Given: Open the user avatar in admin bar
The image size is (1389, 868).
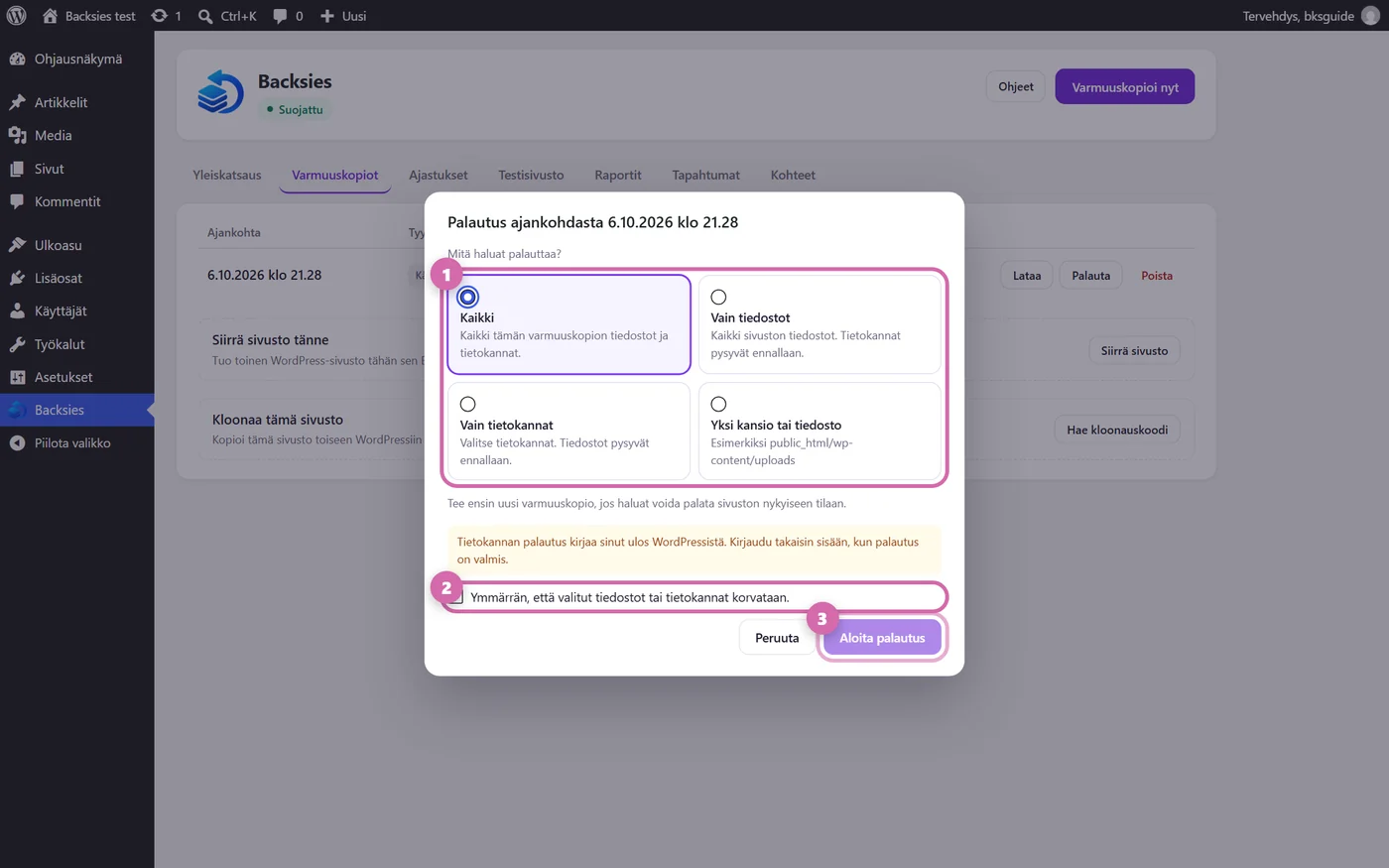Looking at the screenshot, I should tap(1370, 16).
